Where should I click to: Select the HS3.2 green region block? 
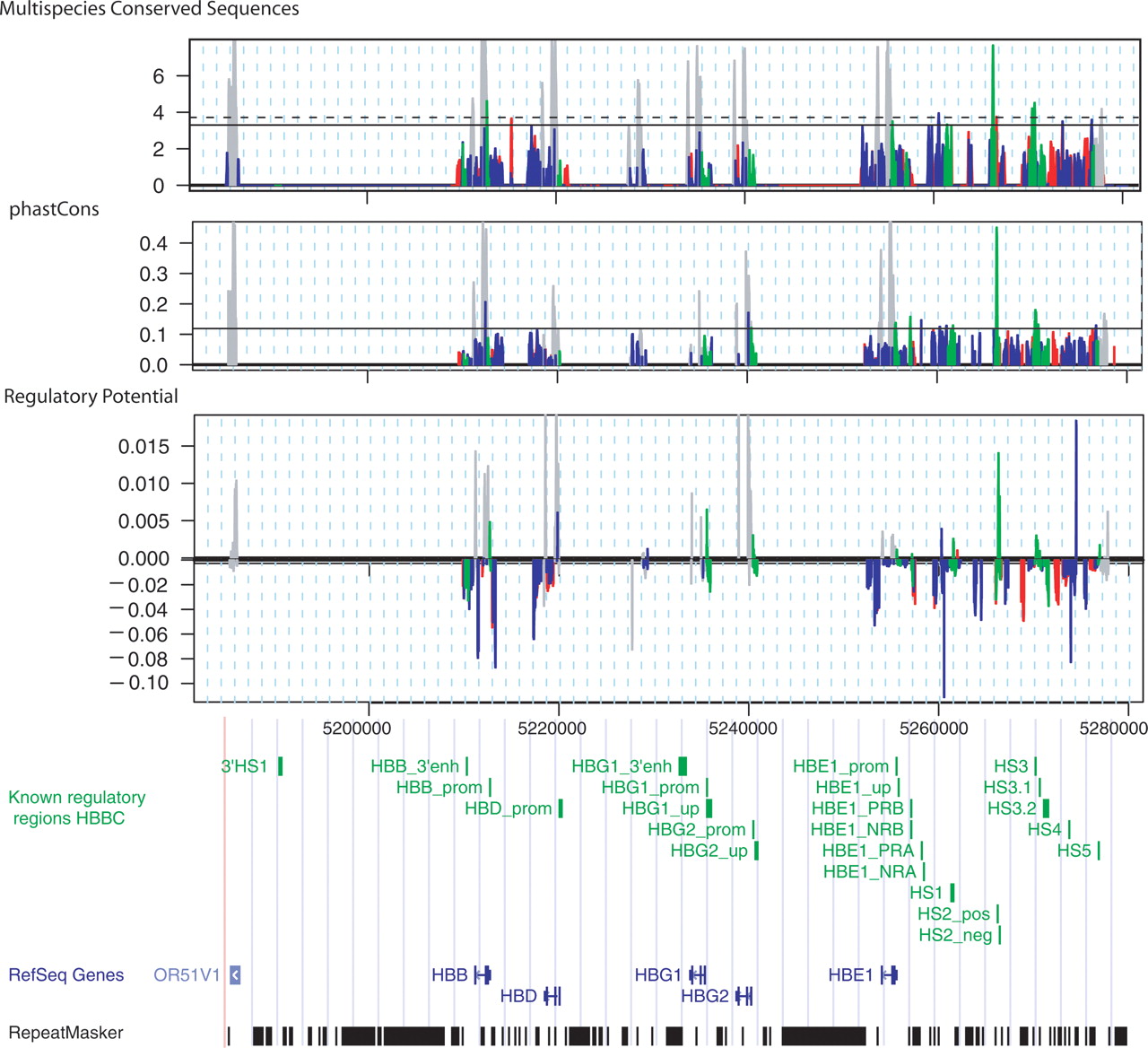click(x=1046, y=808)
